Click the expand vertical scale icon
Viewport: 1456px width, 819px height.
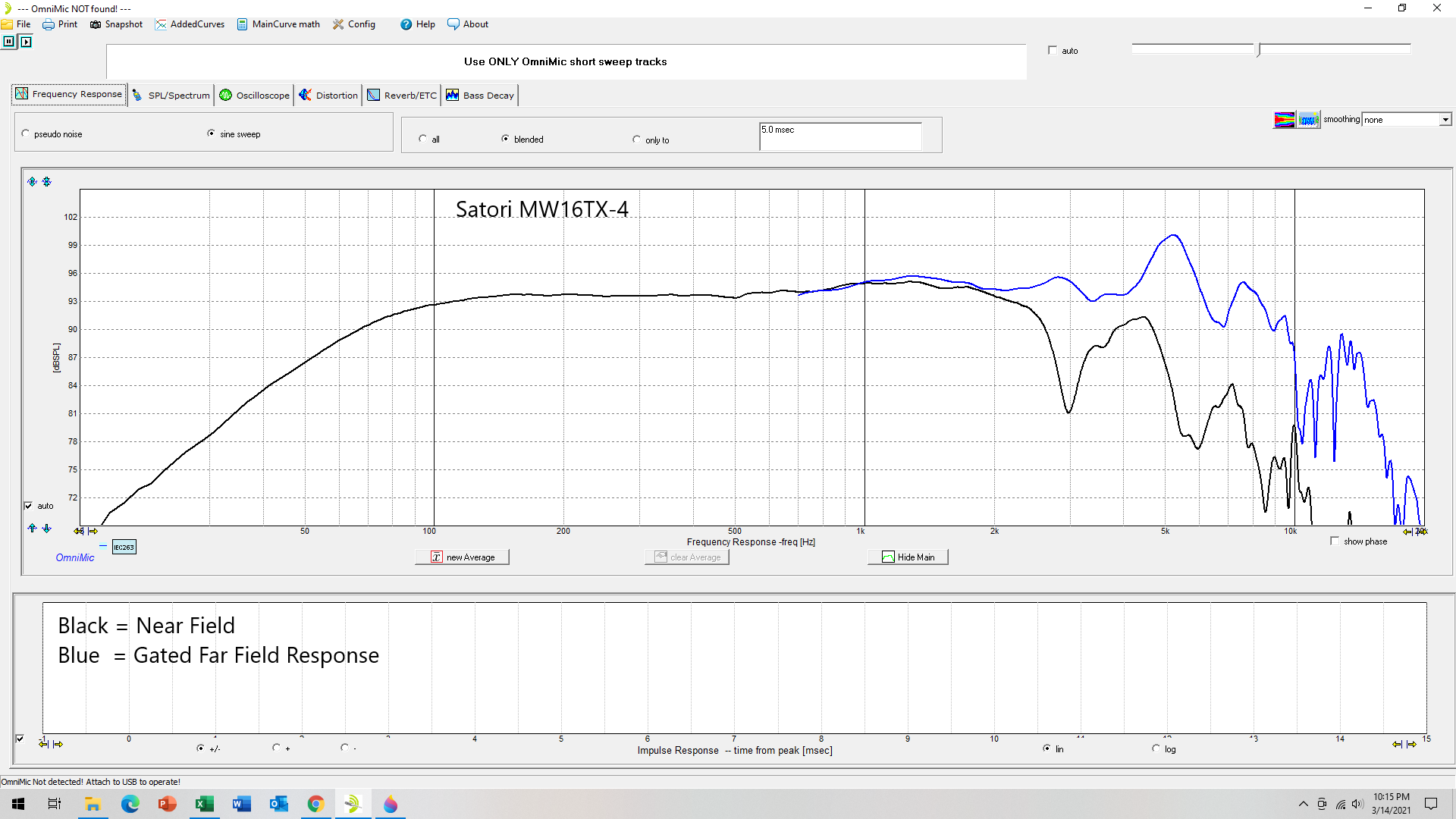coord(32,181)
